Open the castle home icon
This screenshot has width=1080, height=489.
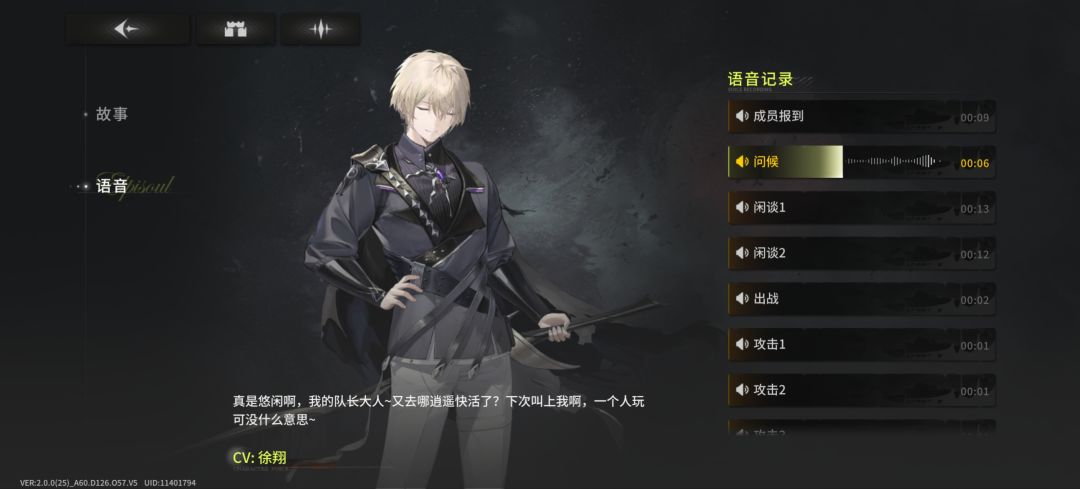click(x=236, y=29)
